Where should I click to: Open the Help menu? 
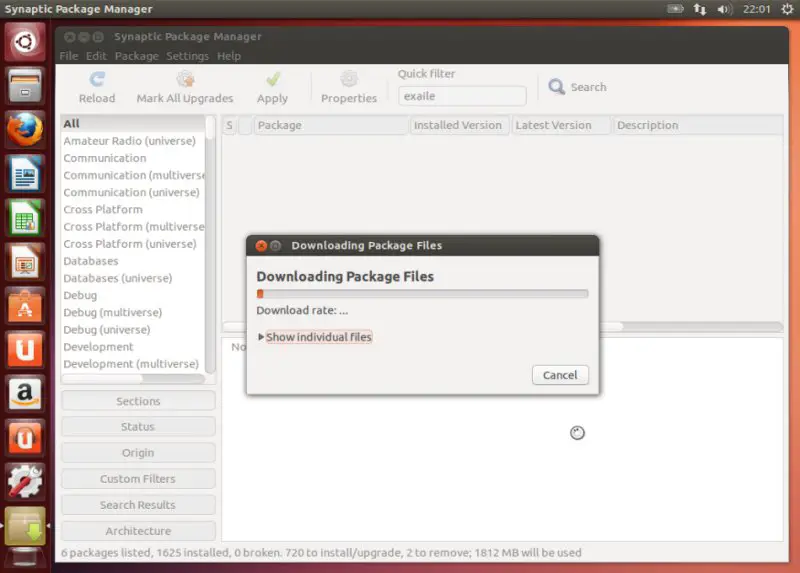[x=229, y=56]
